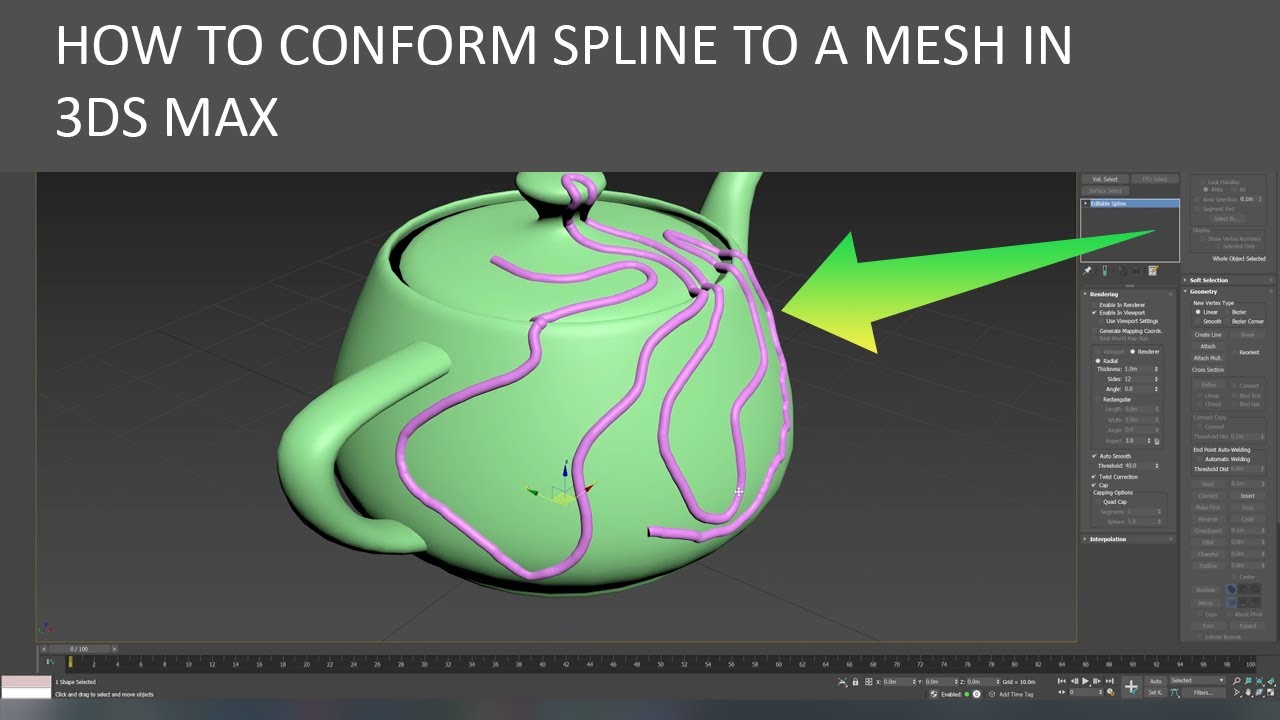Select Bezier Corner vertex type
This screenshot has width=1280, height=720.
point(1226,321)
